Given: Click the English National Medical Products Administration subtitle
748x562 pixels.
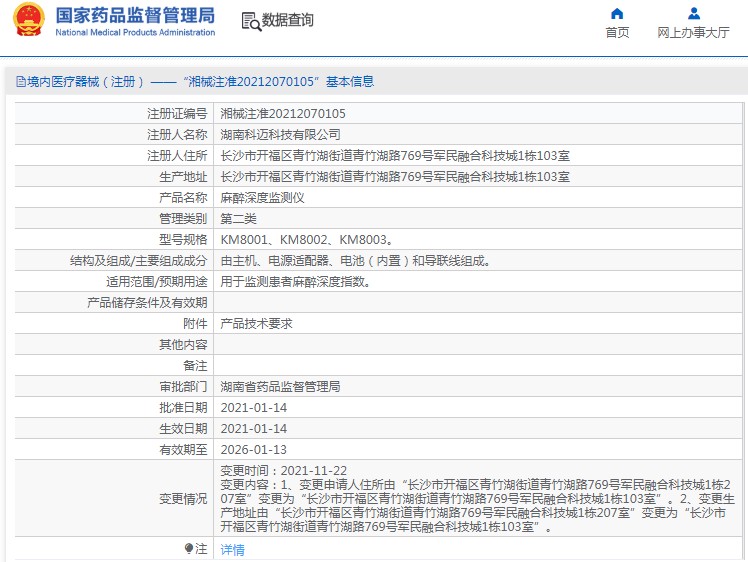Looking at the screenshot, I should pyautogui.click(x=135, y=33).
